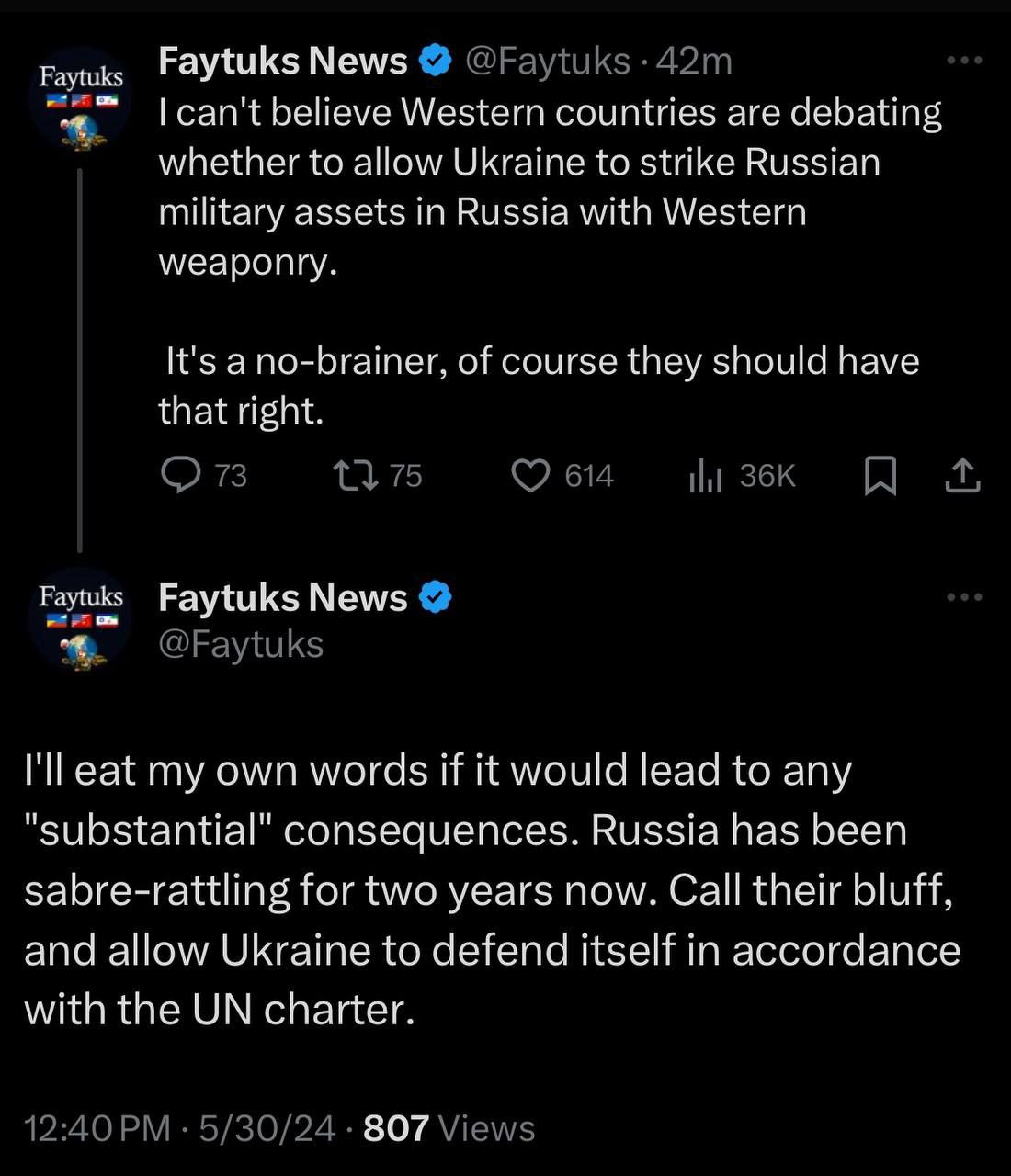The height and width of the screenshot is (1176, 1011).
Task: Open Faytuks News name in first tweet
Action: tap(282, 61)
